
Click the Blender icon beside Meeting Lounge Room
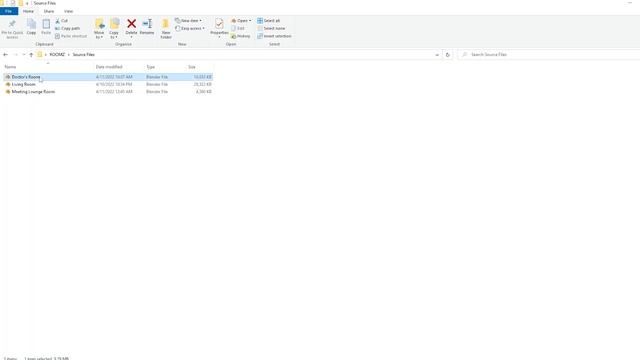8,92
